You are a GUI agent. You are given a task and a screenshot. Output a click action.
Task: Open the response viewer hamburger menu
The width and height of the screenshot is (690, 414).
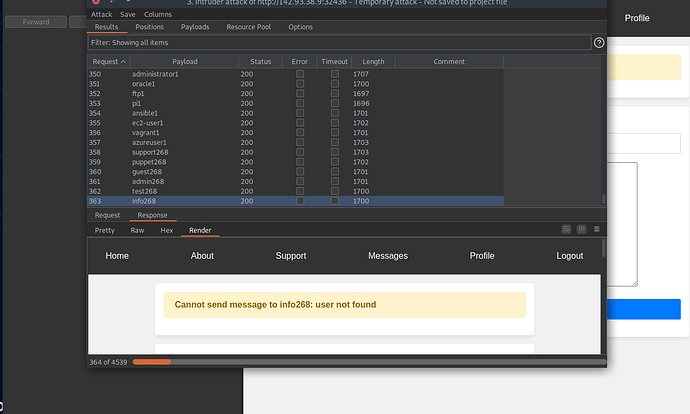[597, 230]
